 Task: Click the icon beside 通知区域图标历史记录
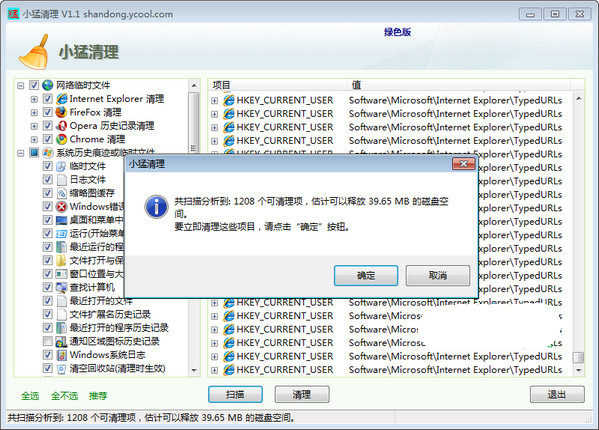[x=61, y=341]
